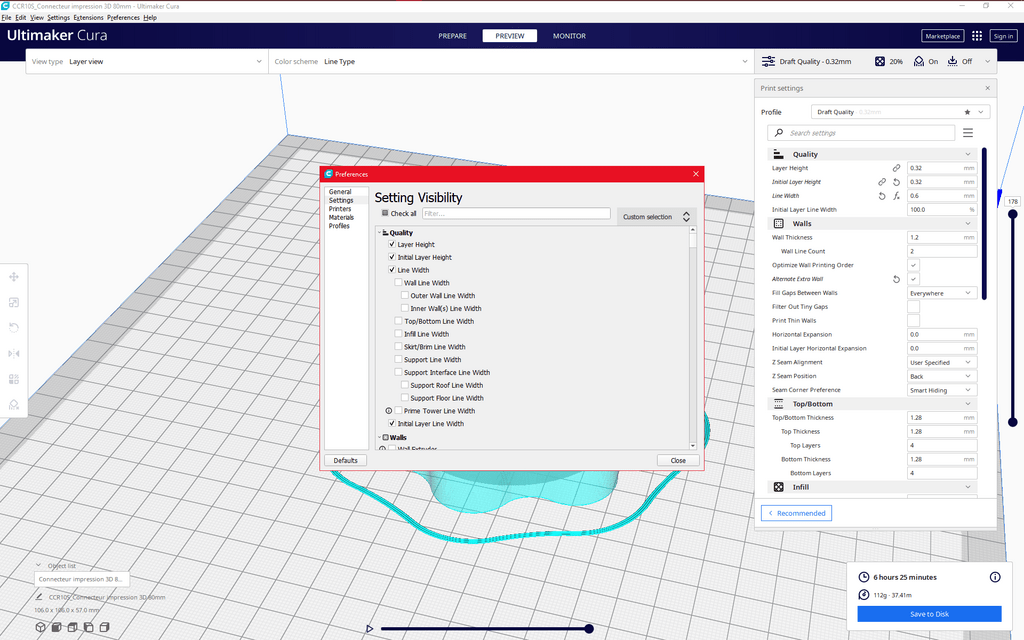Open the Profile Draft Quality dropdown
This screenshot has width=1024, height=640.
coord(901,112)
